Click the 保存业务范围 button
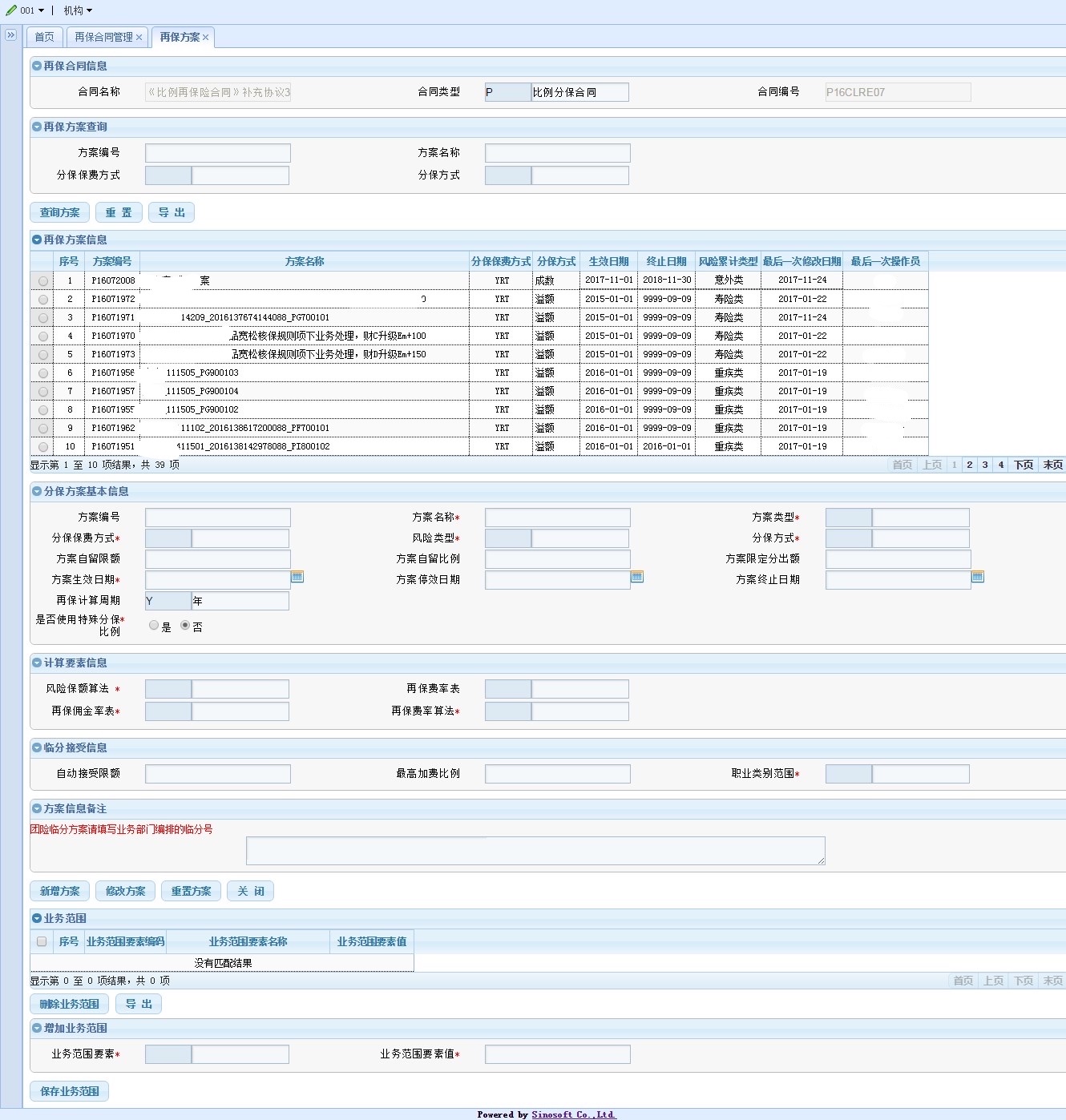Screen dimensions: 1066x1120 click(70, 1091)
